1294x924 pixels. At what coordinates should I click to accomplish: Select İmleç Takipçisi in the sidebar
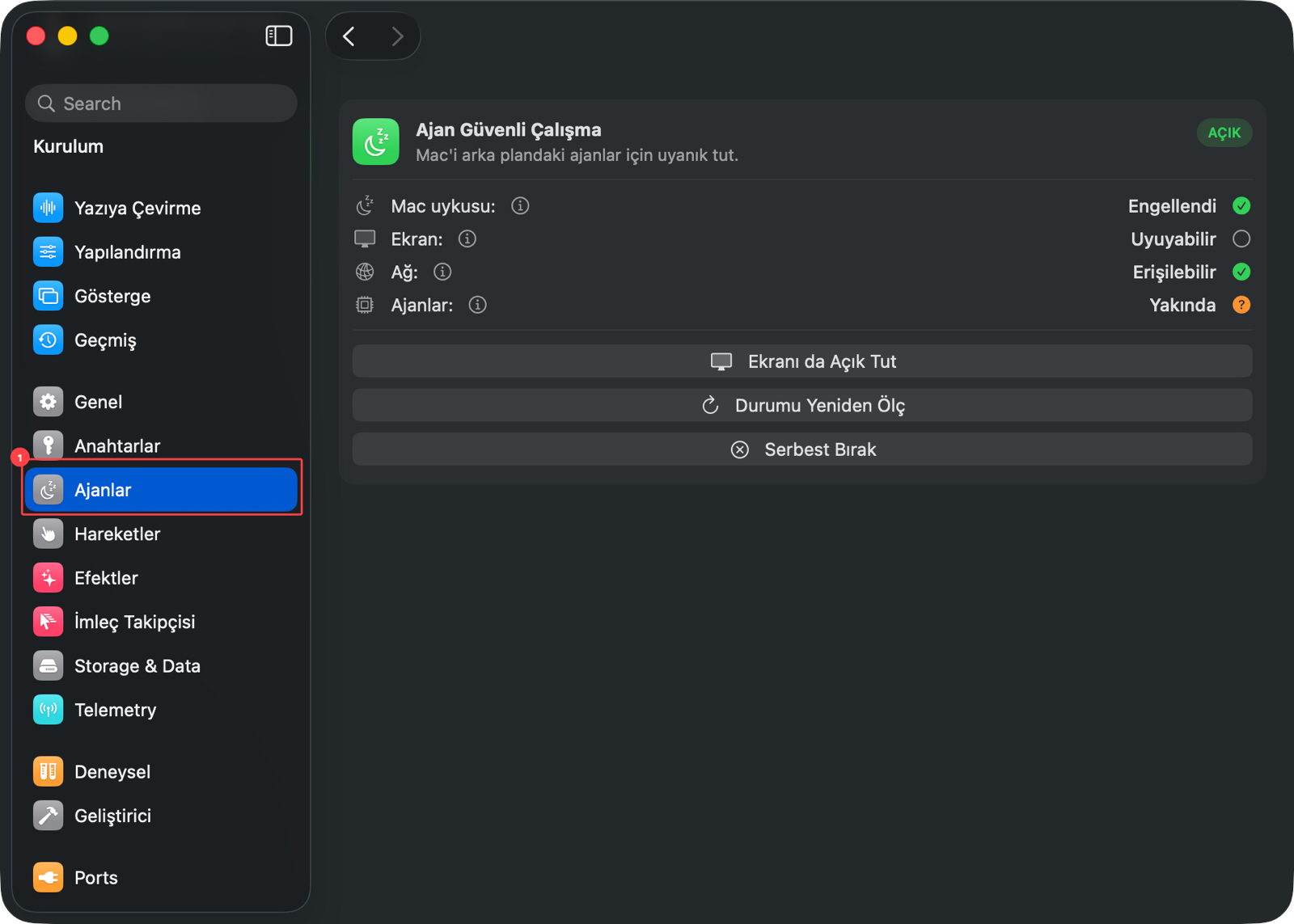tap(161, 622)
